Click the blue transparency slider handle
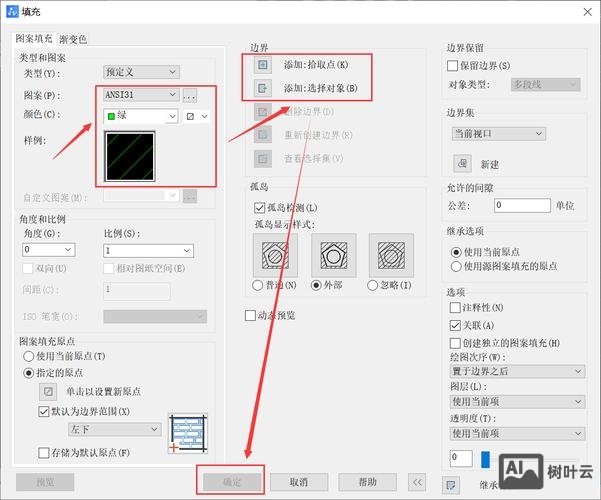Screen dimensions: 601x500 (x=485, y=459)
